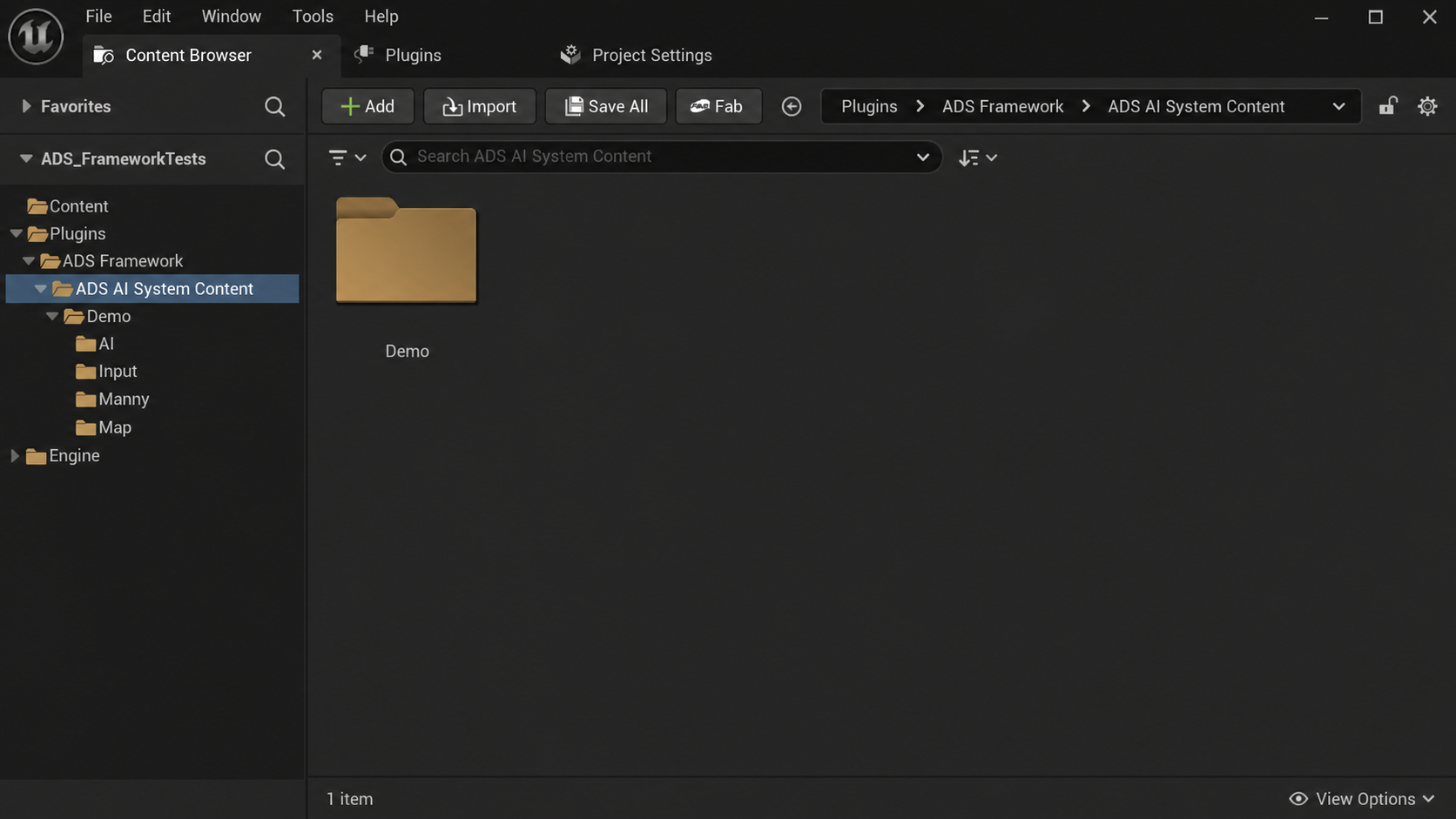Image resolution: width=1456 pixels, height=819 pixels.
Task: Close the Content Browser tab
Action: click(317, 55)
